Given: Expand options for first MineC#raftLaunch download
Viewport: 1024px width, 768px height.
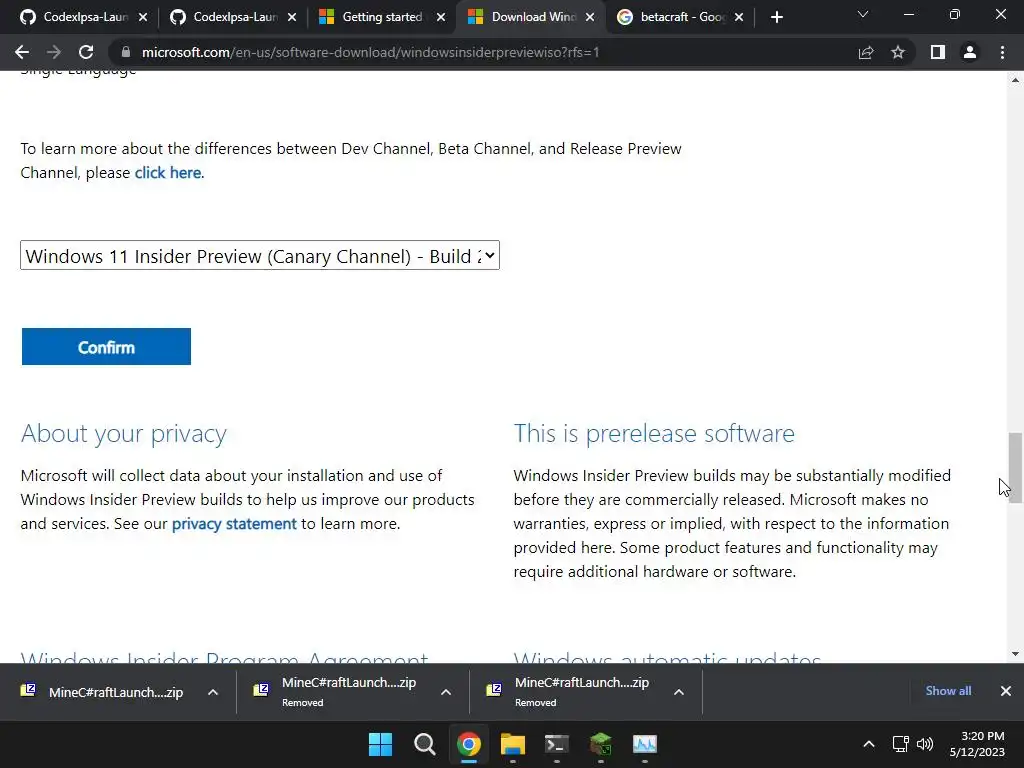Looking at the screenshot, I should pyautogui.click(x=213, y=692).
